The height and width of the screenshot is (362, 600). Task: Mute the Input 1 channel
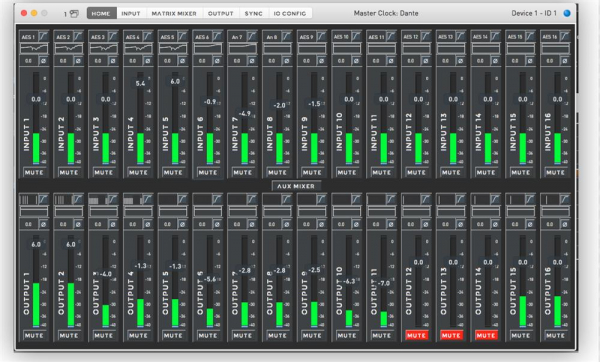pos(34,173)
